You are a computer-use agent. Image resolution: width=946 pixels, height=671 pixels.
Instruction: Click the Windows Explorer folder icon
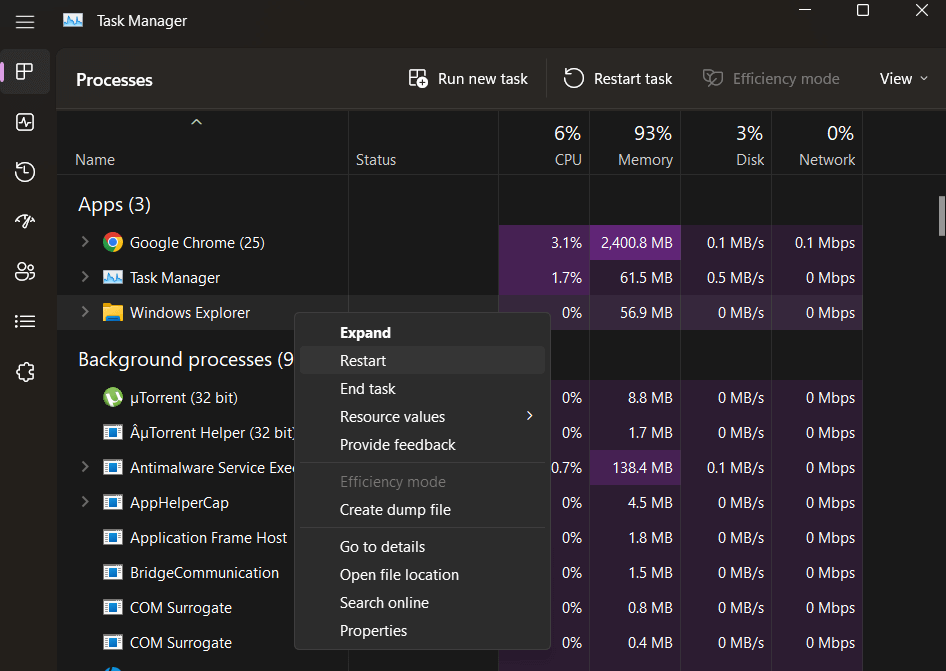[x=112, y=313]
